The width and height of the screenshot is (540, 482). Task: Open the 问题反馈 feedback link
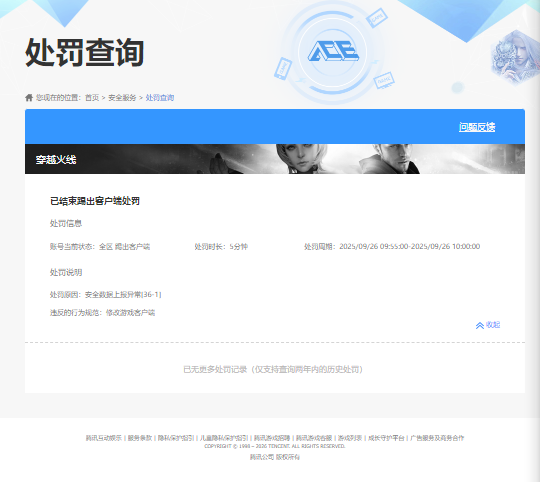[477, 127]
